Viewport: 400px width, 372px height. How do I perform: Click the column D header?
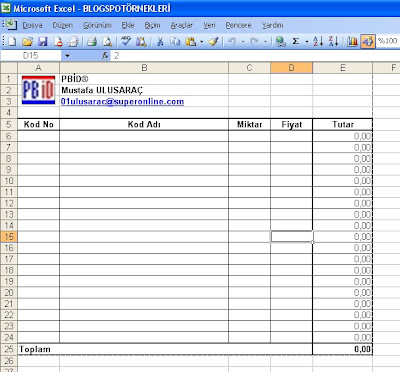[291, 68]
